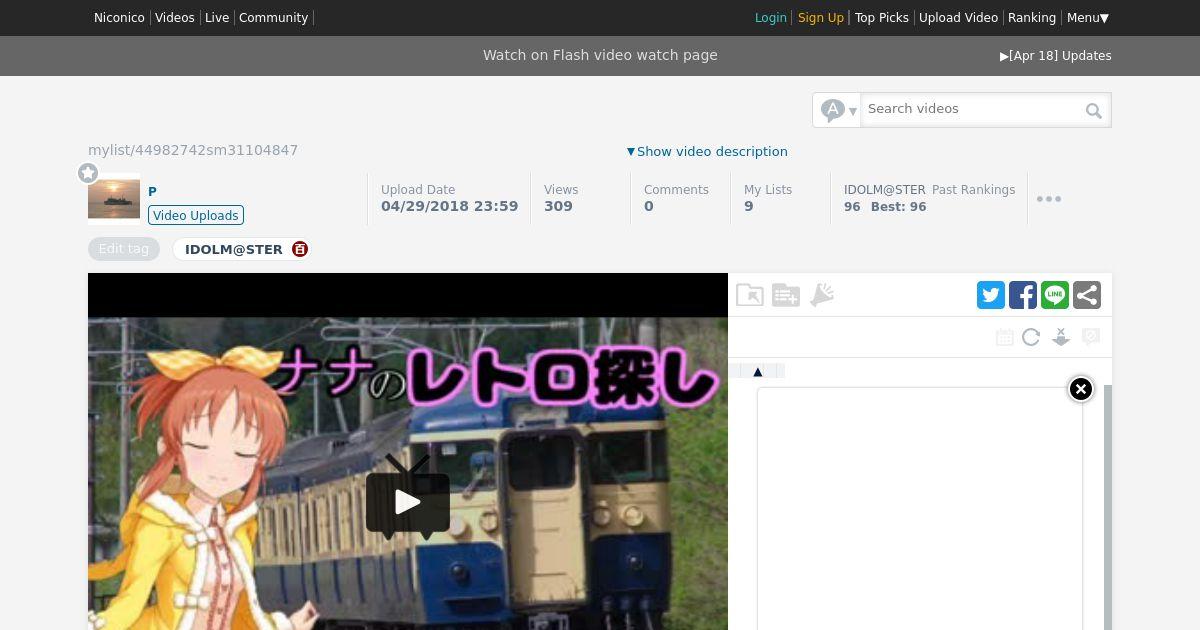1200x630 pixels.
Task: Open the tag dictionary icon beside IDOLM@STER
Action: pos(300,249)
